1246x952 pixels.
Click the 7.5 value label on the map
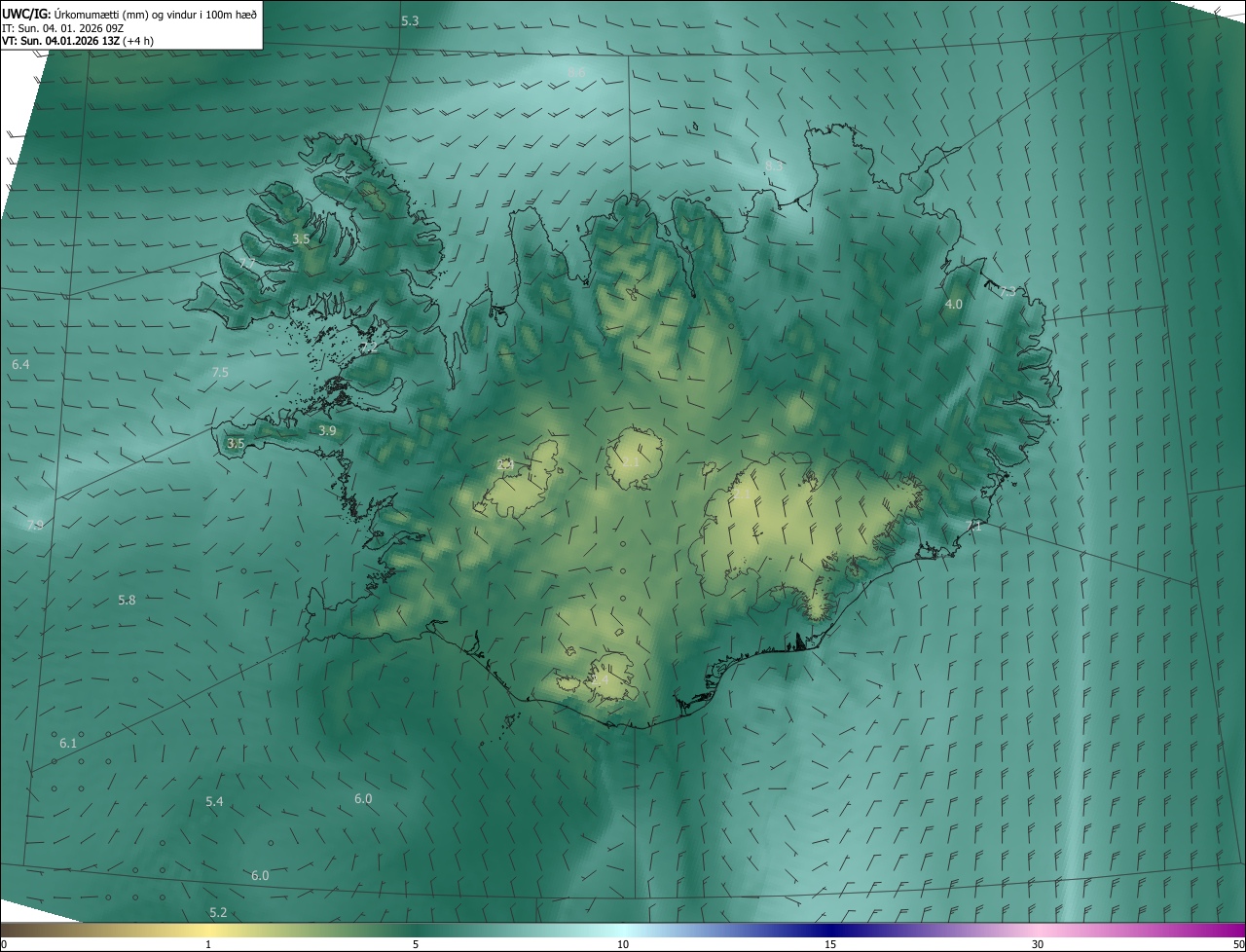[x=220, y=373]
